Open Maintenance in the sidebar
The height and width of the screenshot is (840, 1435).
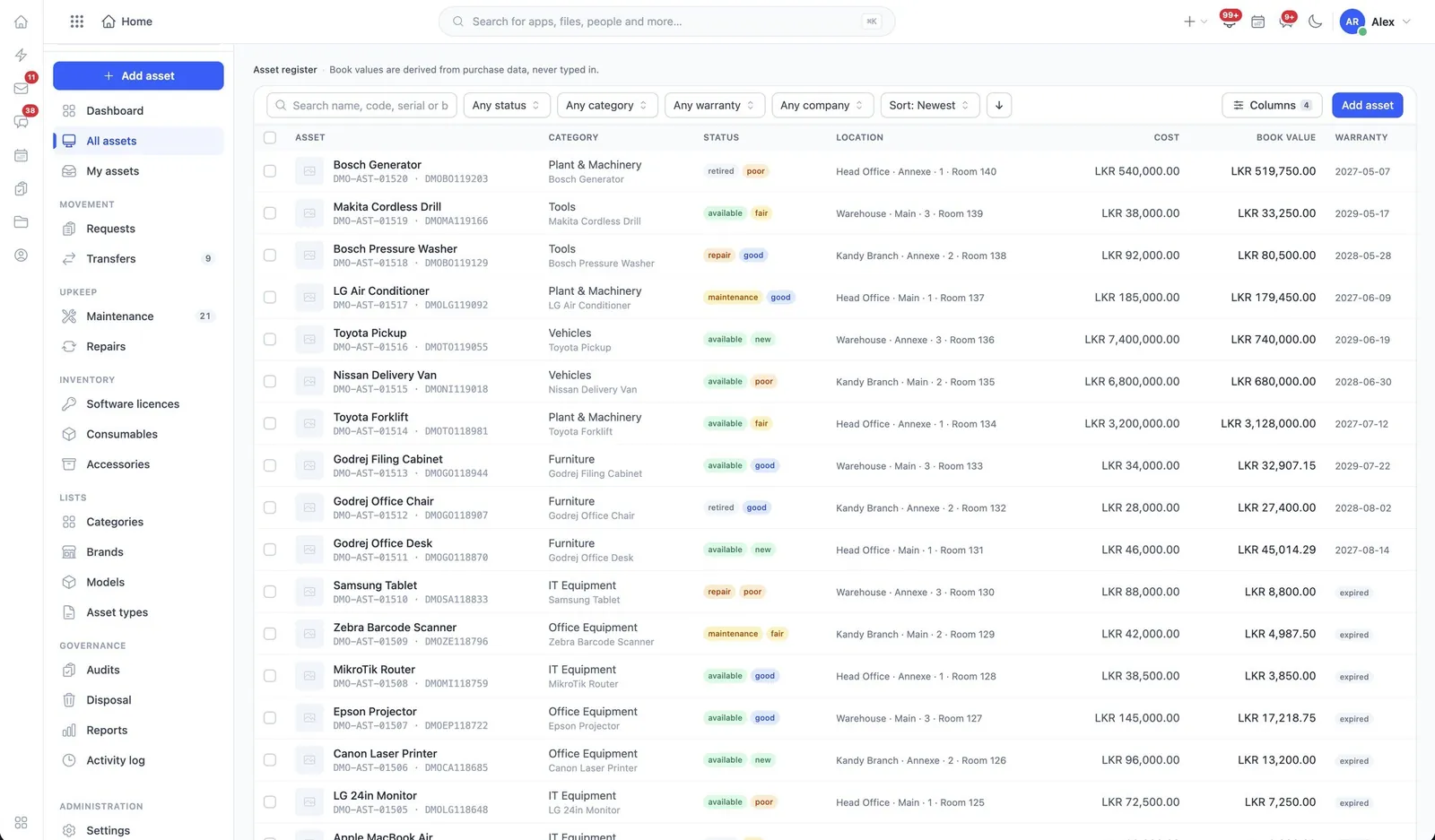[138, 316]
